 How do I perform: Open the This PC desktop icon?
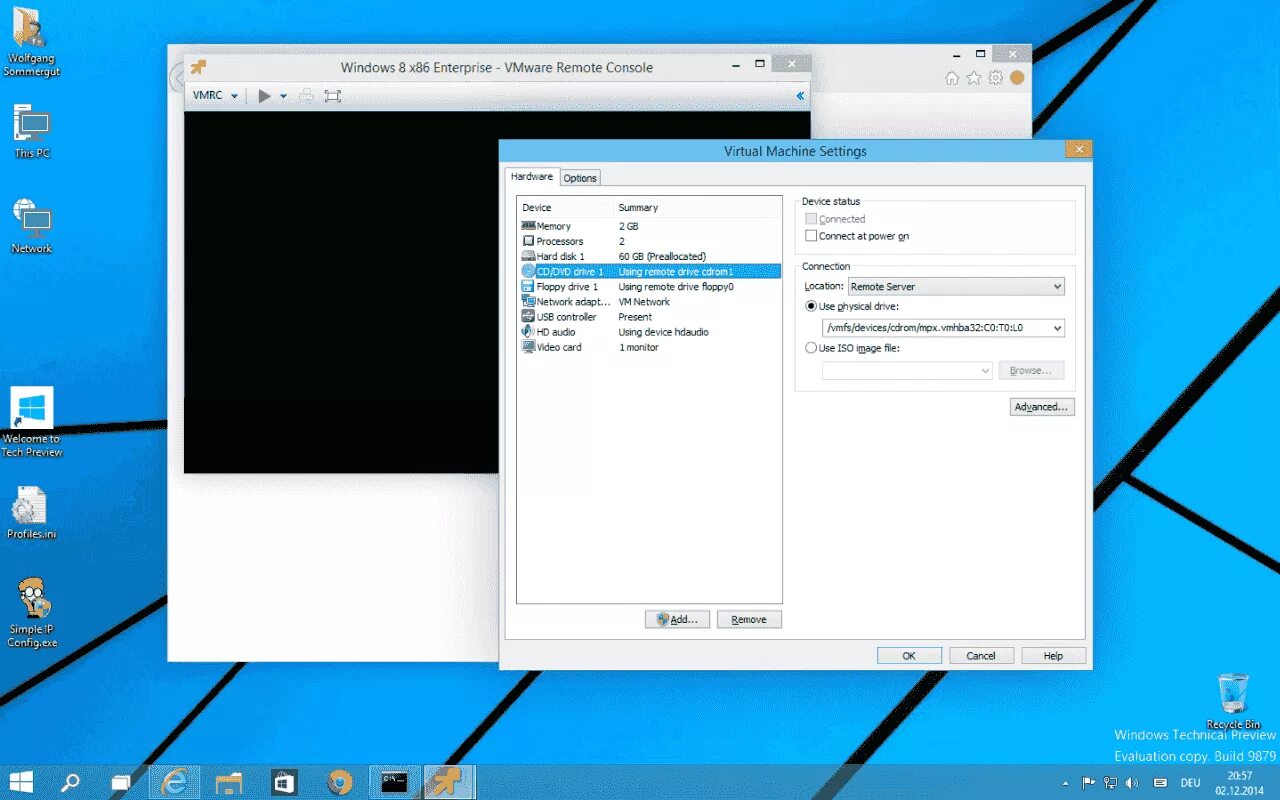(x=32, y=130)
